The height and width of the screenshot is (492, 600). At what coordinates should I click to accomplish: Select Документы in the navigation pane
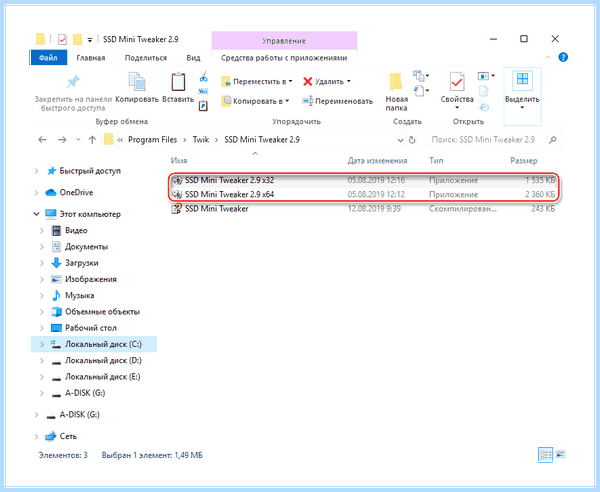coord(86,247)
